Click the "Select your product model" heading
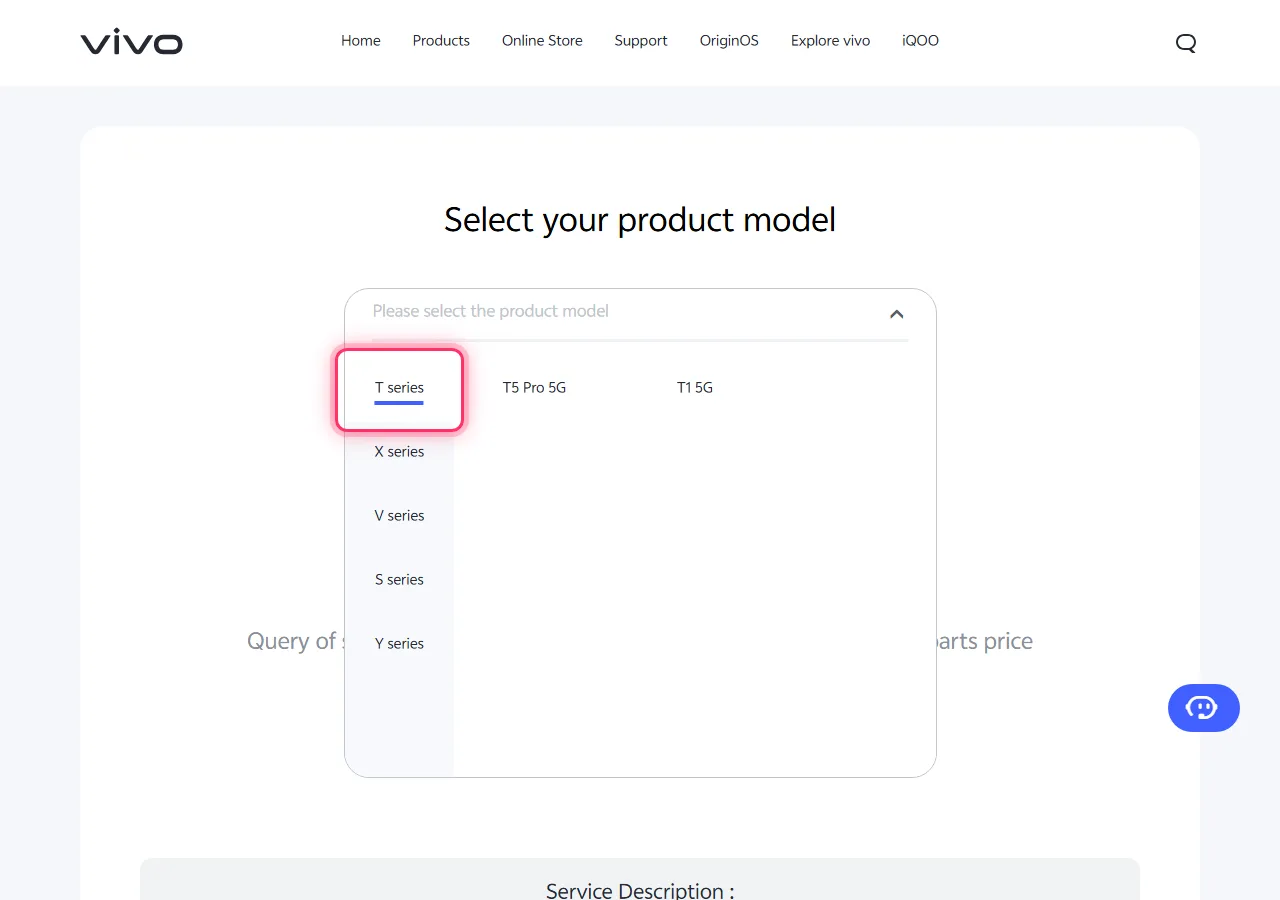 coord(640,220)
